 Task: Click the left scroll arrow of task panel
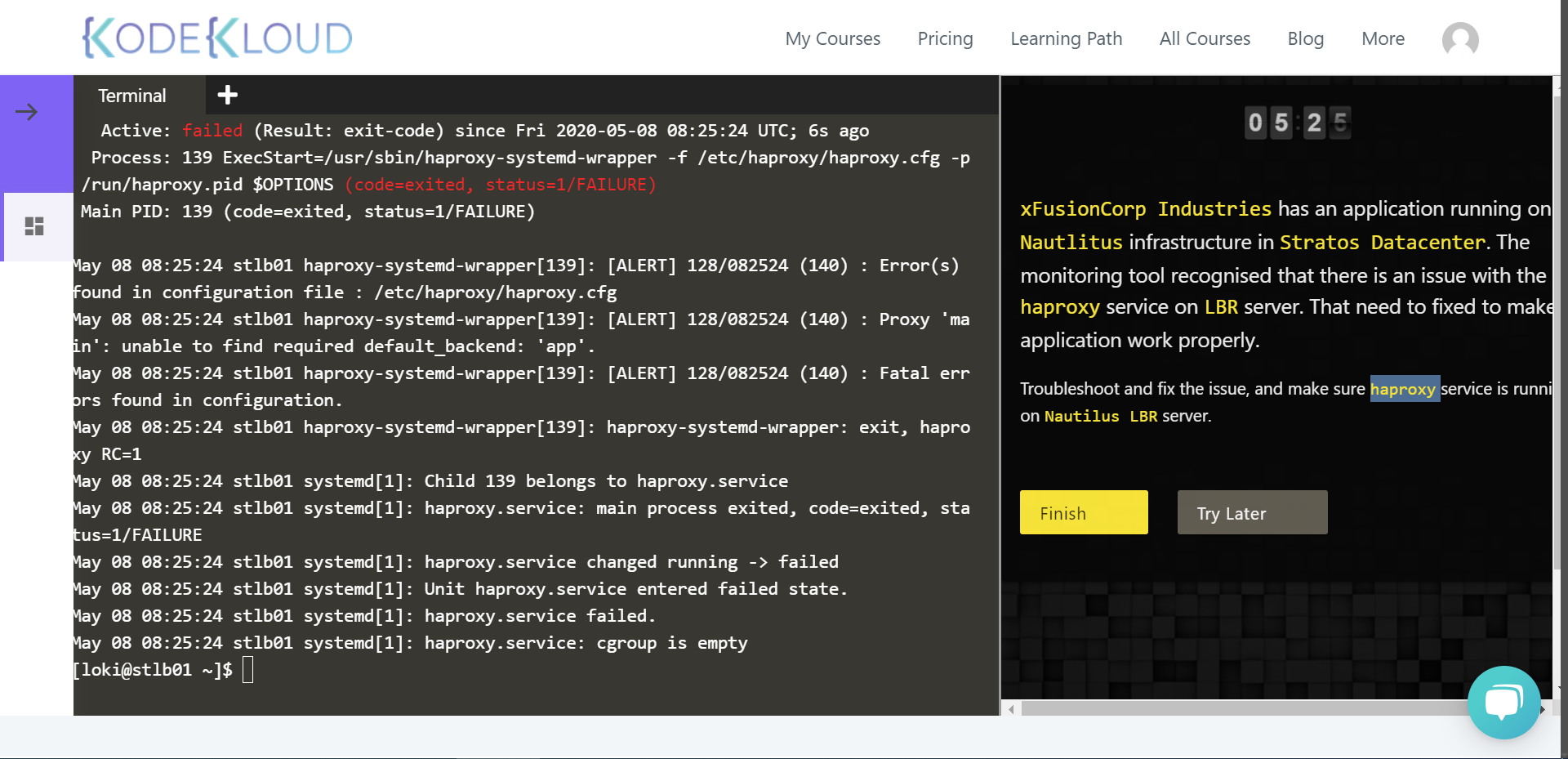click(x=1011, y=709)
